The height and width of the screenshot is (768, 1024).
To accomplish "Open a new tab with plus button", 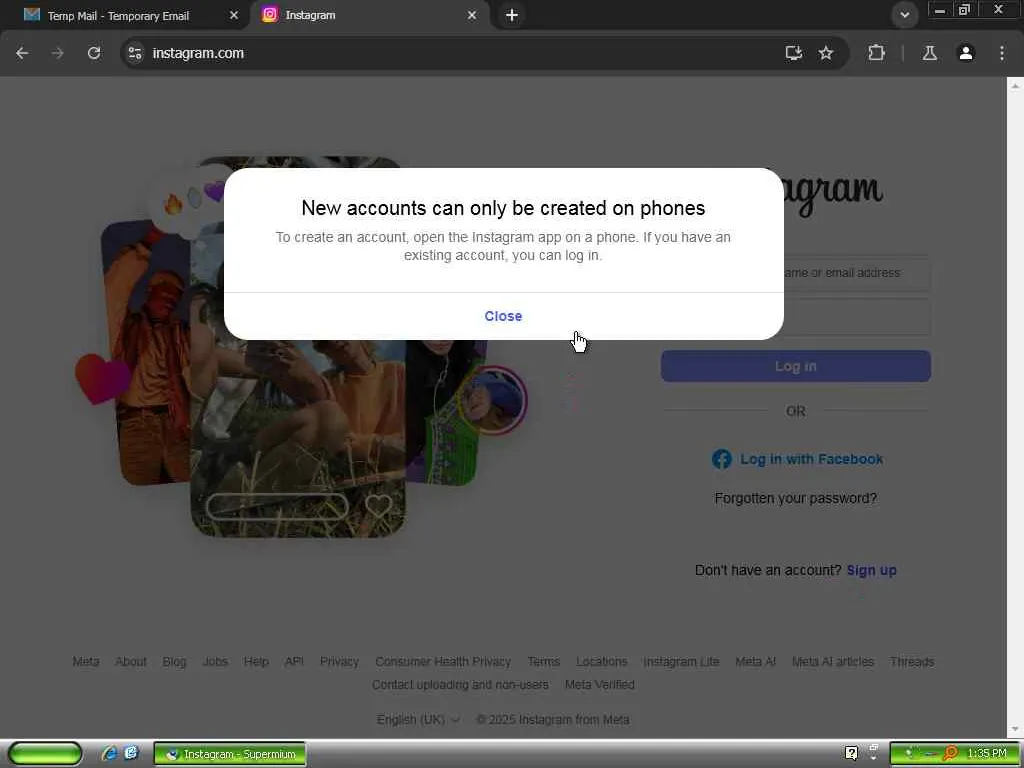I will [512, 15].
